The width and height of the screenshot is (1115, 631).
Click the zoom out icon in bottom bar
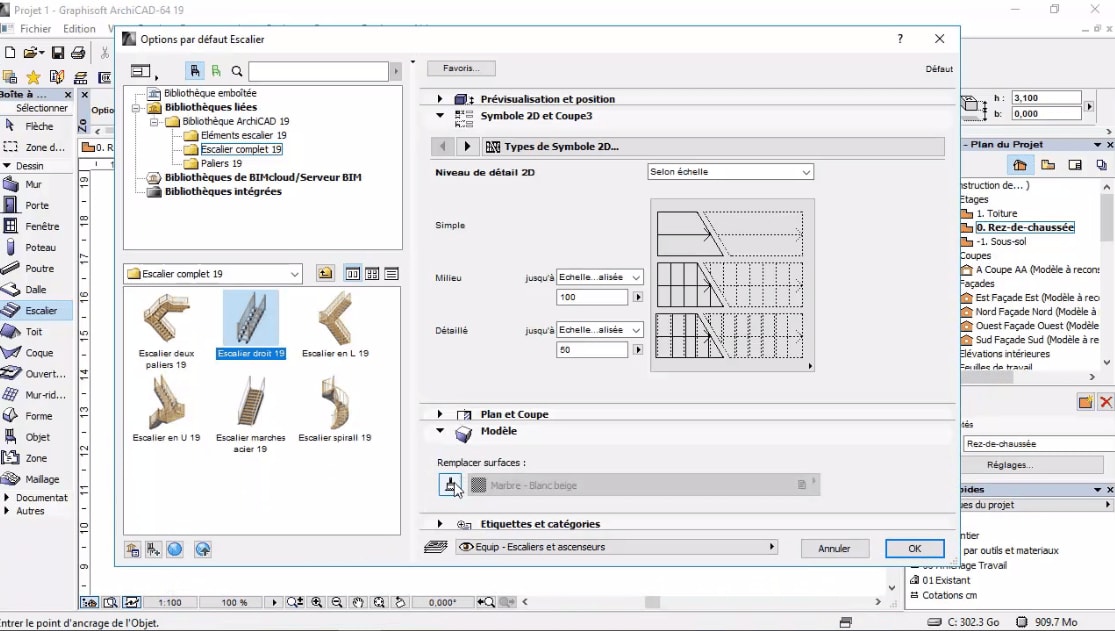[x=337, y=602]
